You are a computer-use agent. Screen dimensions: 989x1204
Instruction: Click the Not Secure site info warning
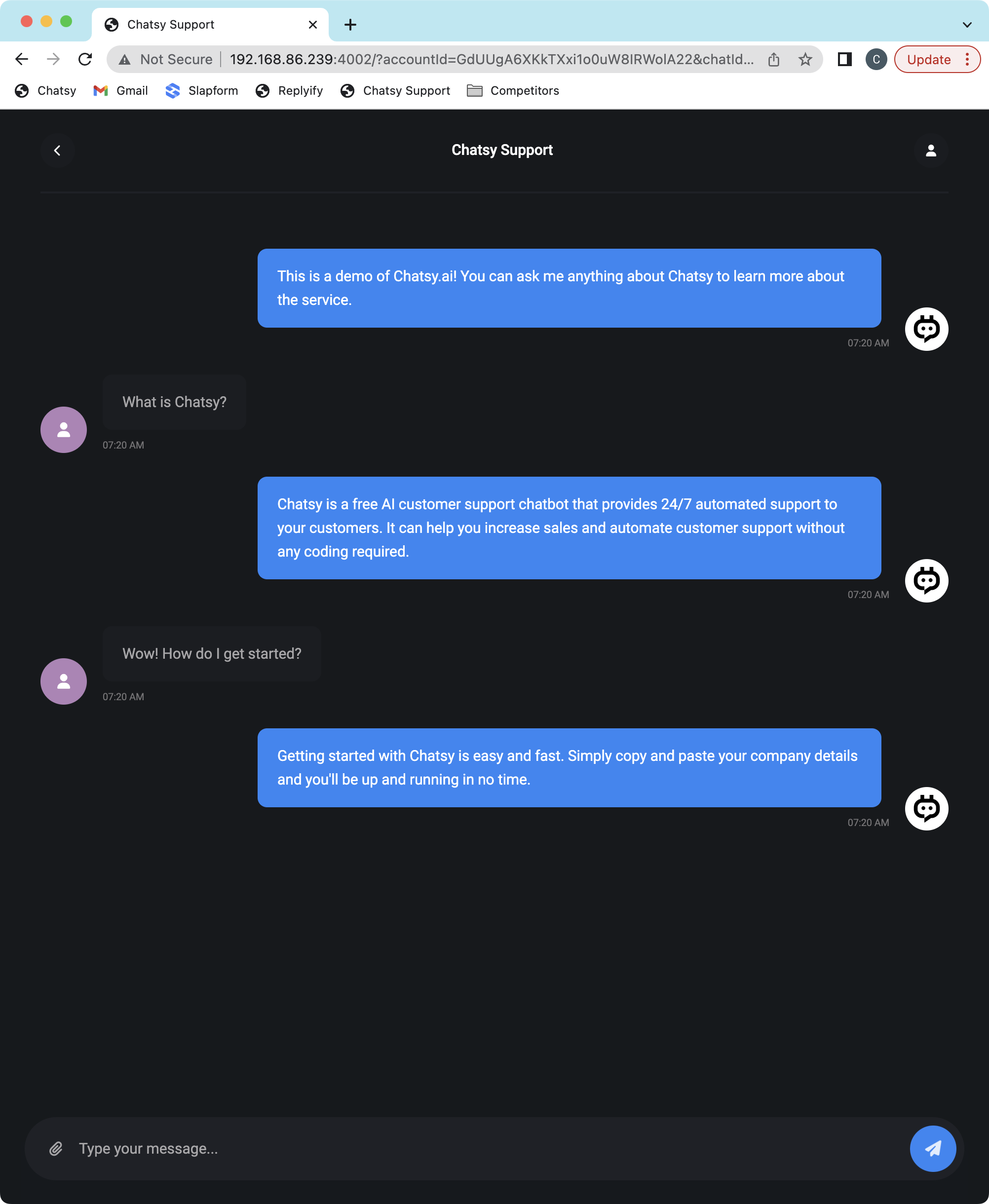tap(166, 59)
